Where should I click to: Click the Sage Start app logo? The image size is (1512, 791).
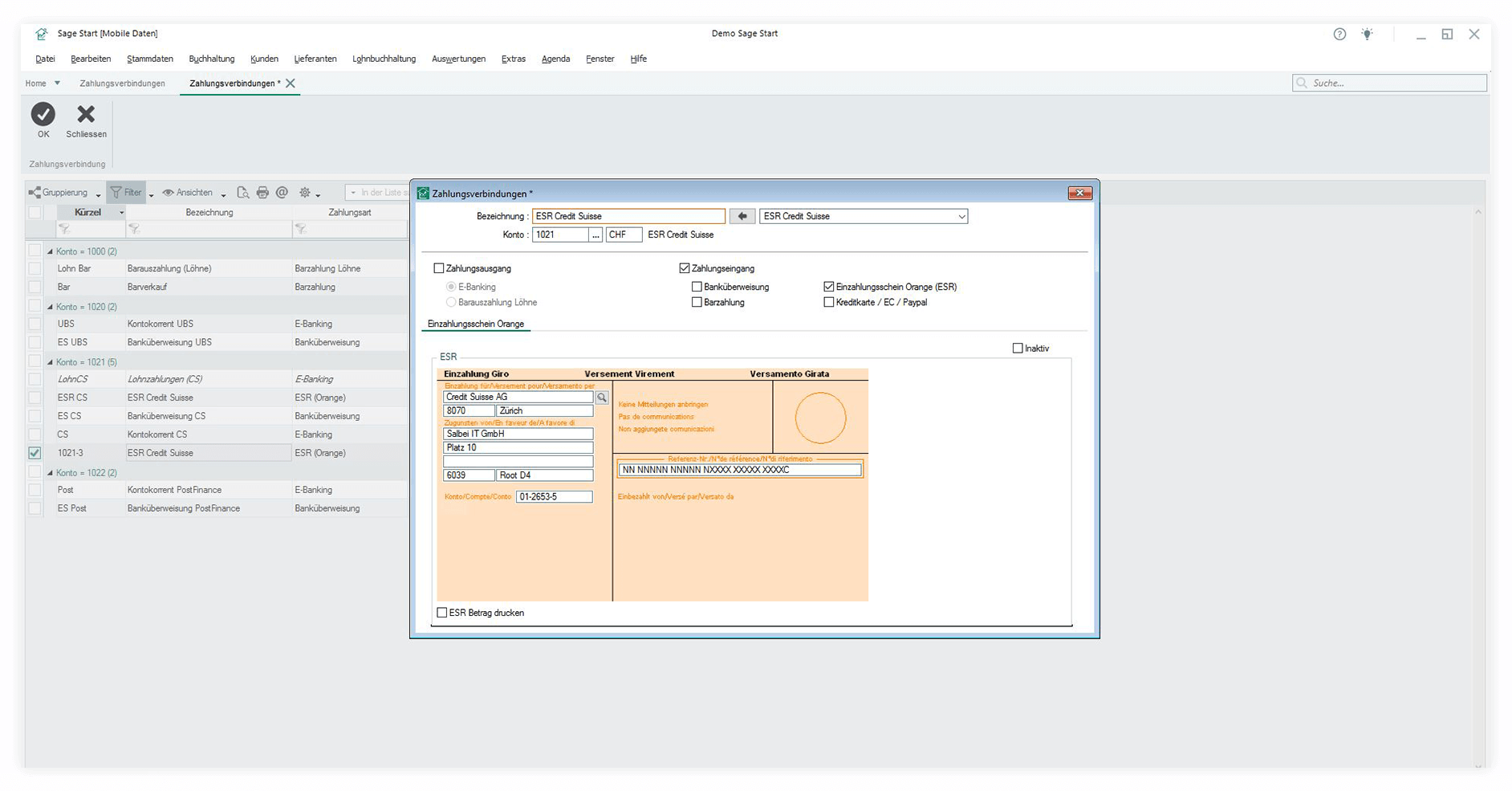pyautogui.click(x=42, y=34)
